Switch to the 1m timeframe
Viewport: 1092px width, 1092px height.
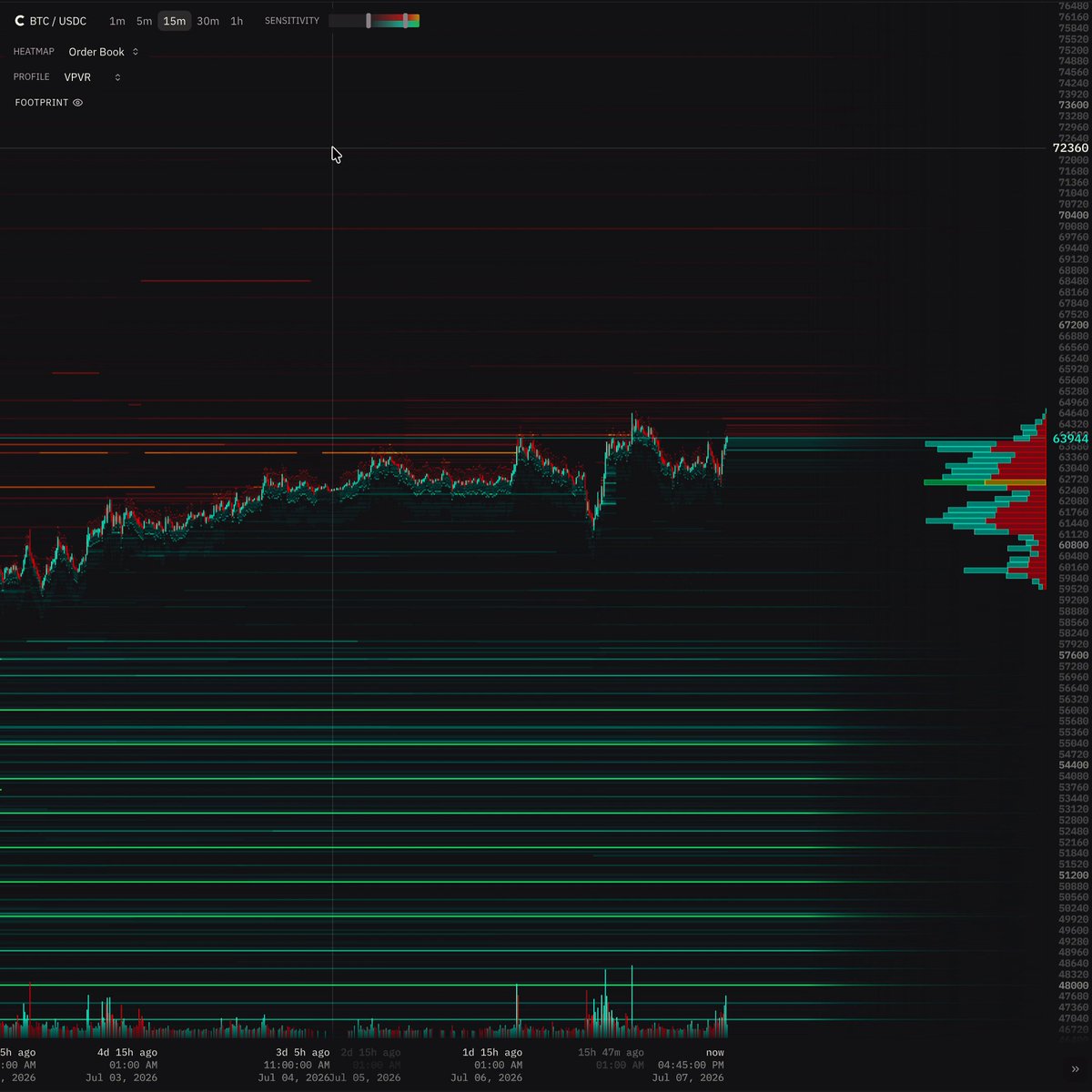coord(117,21)
